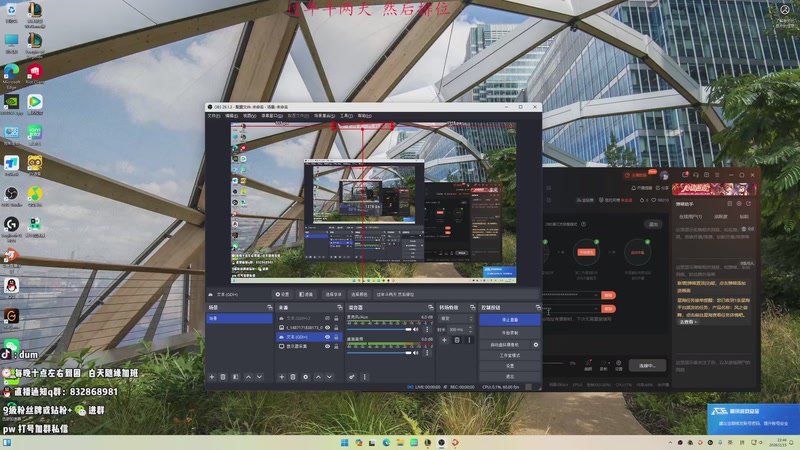Open advanced audio properties gears in mixer
Viewport: 800px width, 450px height.
click(351, 377)
